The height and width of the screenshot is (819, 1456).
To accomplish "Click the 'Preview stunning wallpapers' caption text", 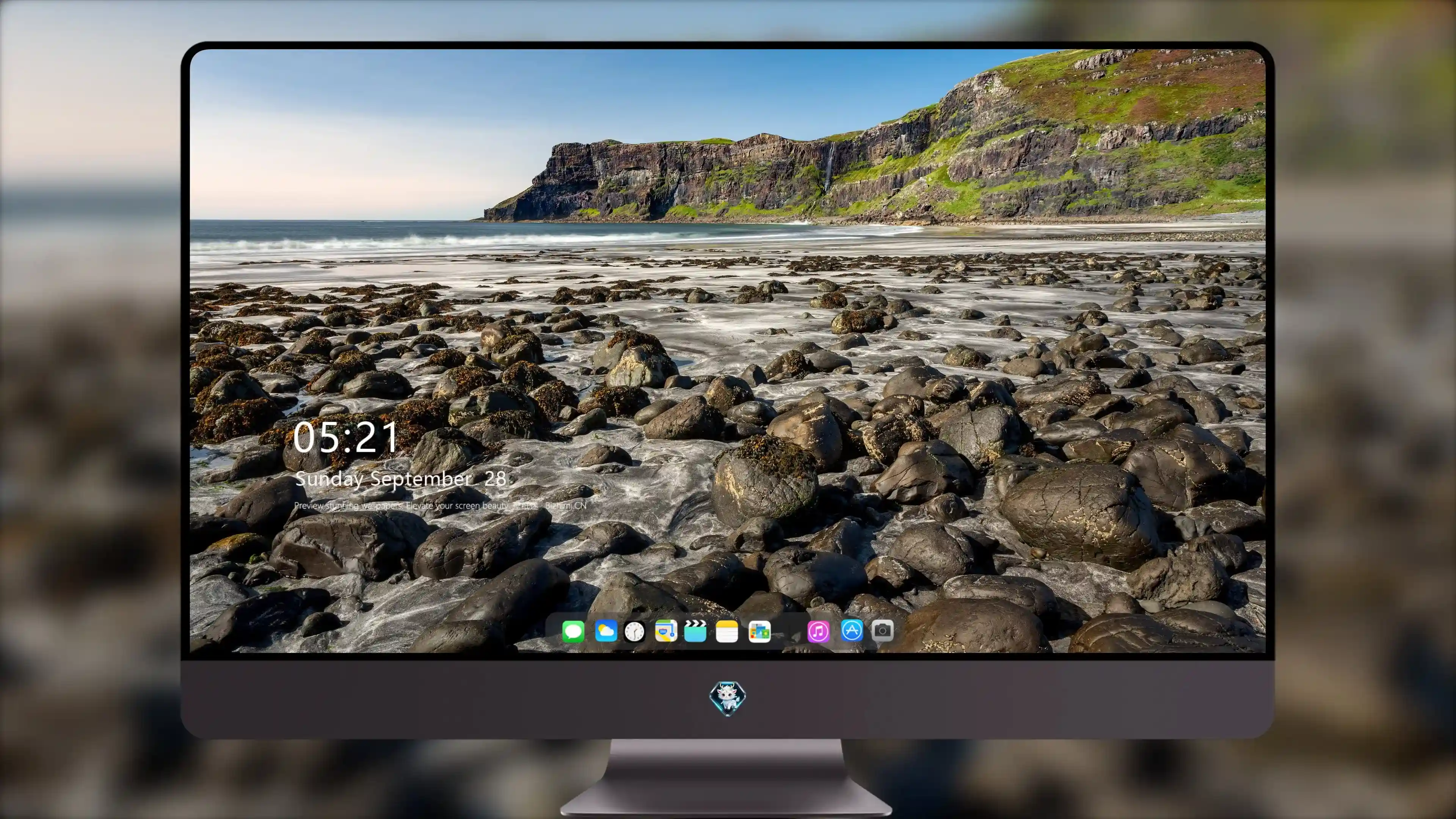I will (440, 505).
